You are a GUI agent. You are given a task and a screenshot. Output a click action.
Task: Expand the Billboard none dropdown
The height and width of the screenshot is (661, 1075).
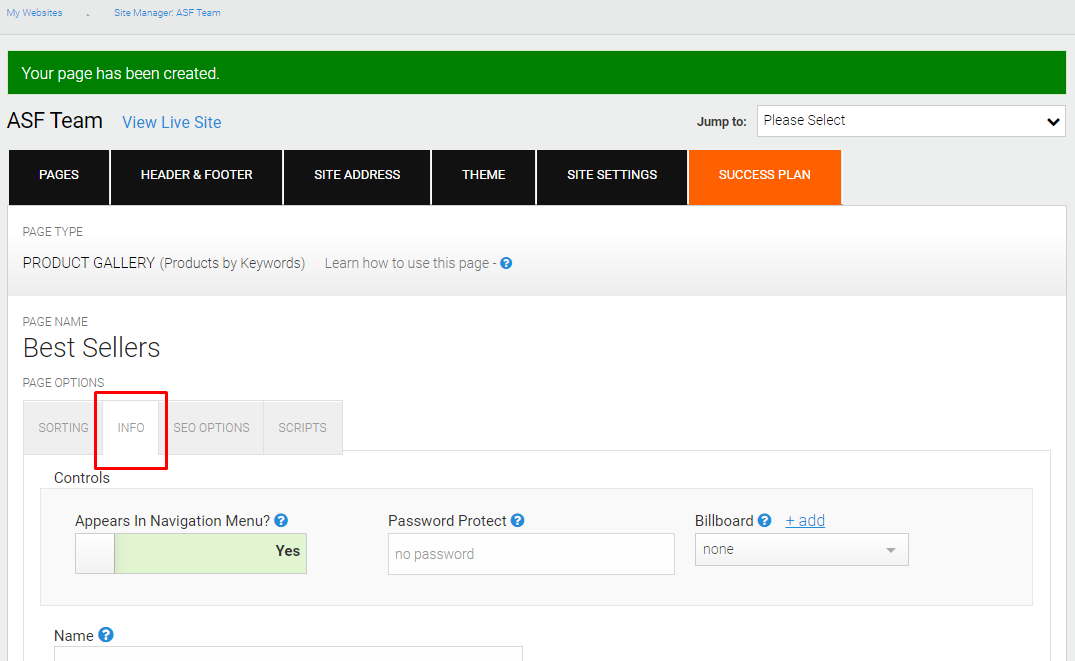tap(801, 549)
